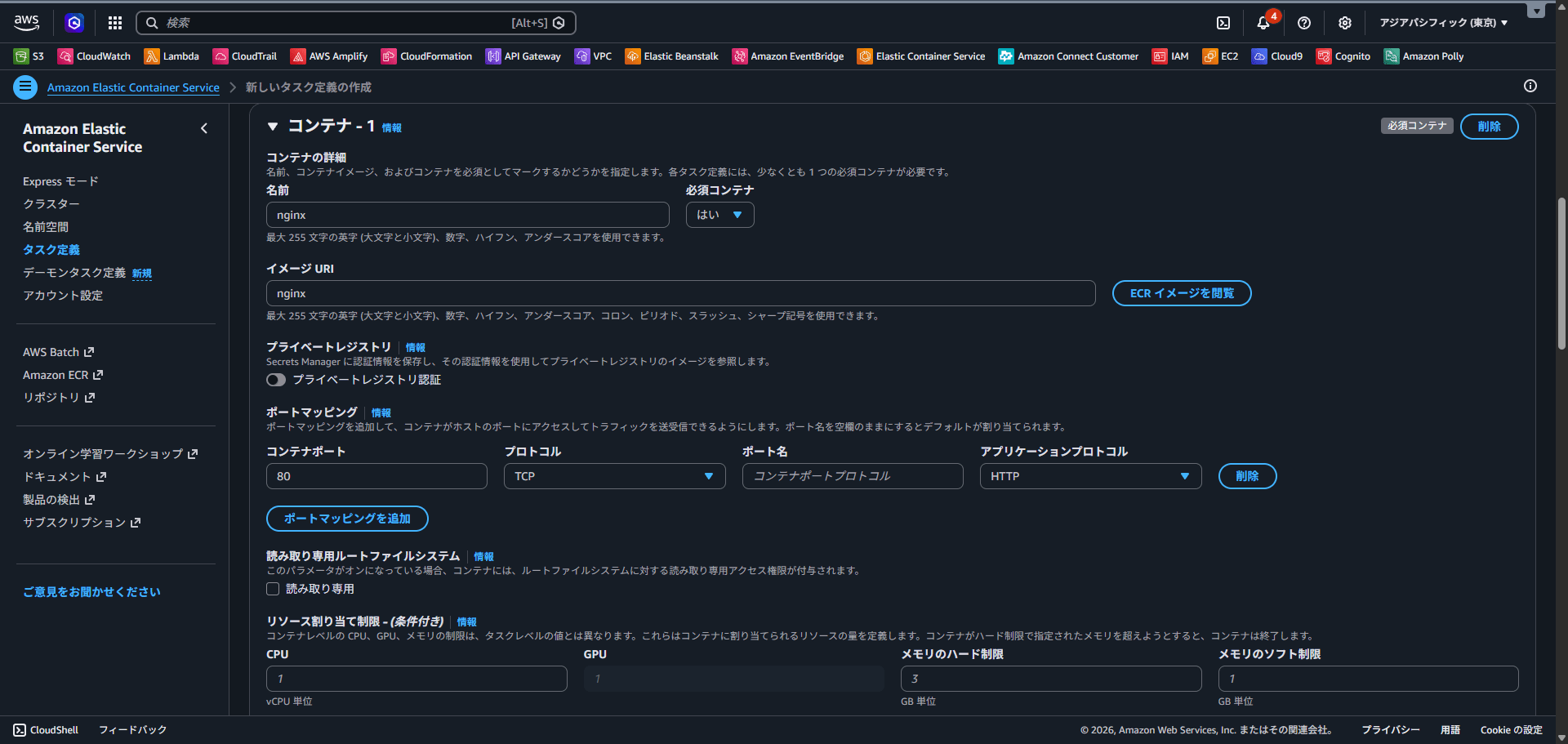Open the リポジトリ external link
Screen dimensions: 1568x744
point(59,398)
